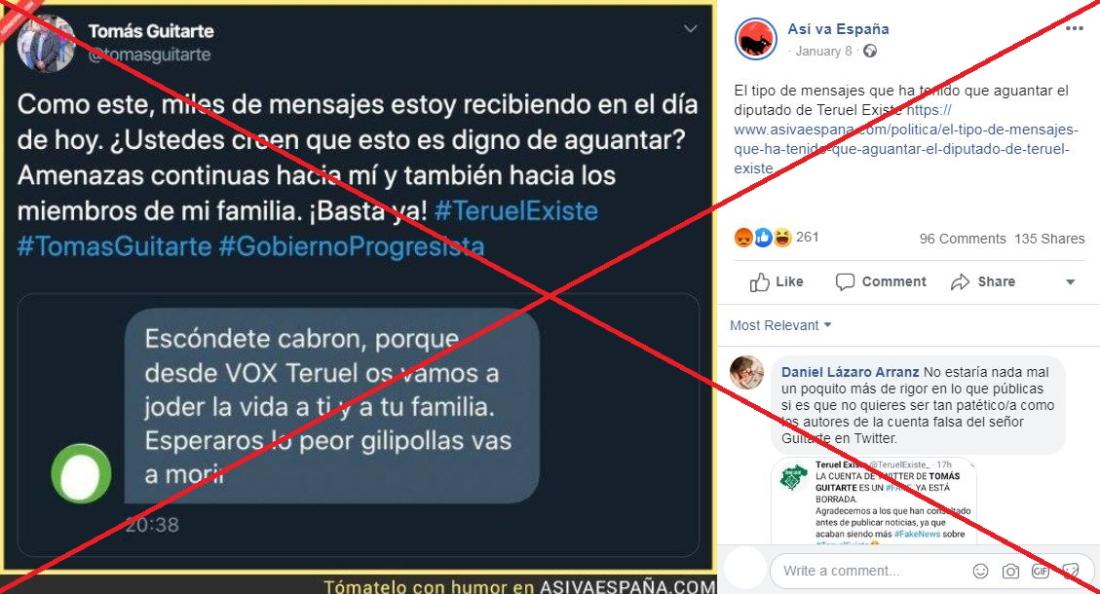Image resolution: width=1100 pixels, height=594 pixels.
Task: Open the emoji picker in comment box
Action: pos(980,571)
